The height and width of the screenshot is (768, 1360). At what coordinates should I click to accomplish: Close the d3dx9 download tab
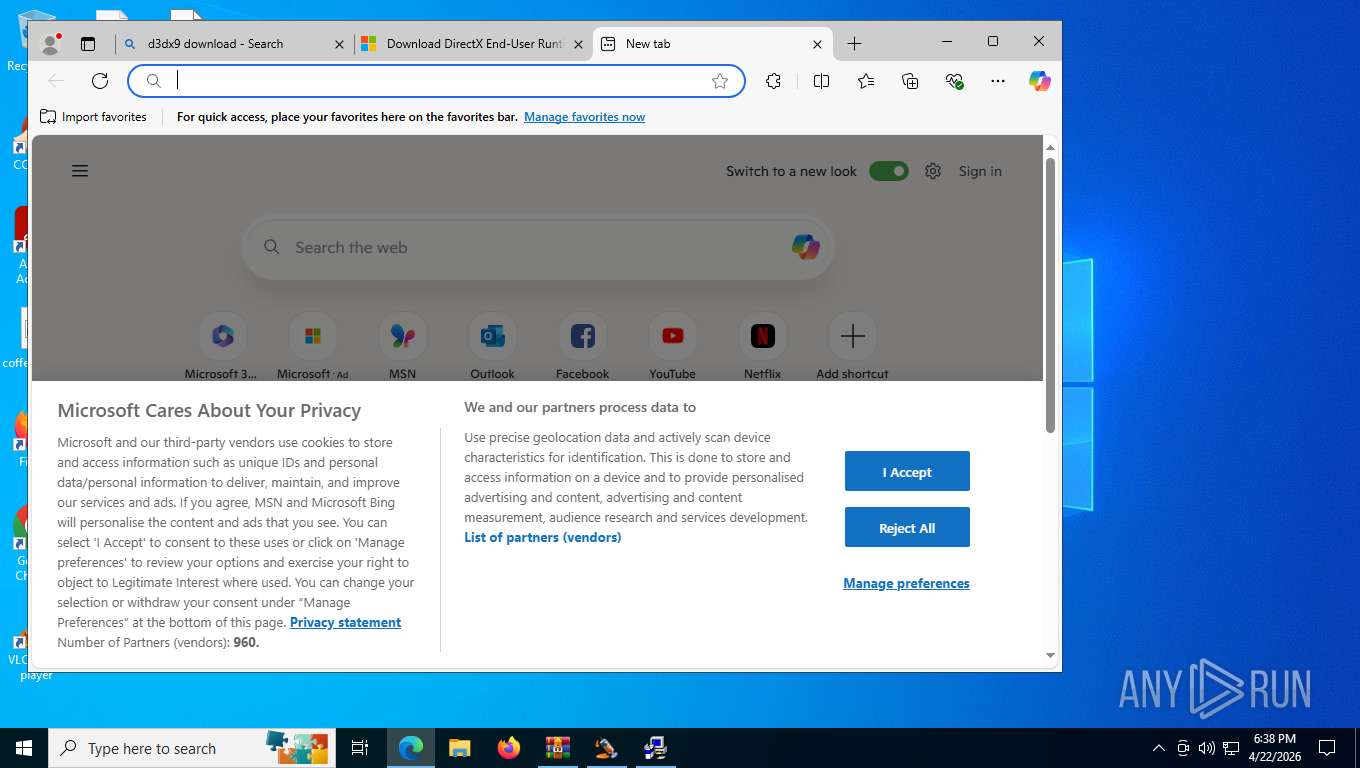click(339, 44)
